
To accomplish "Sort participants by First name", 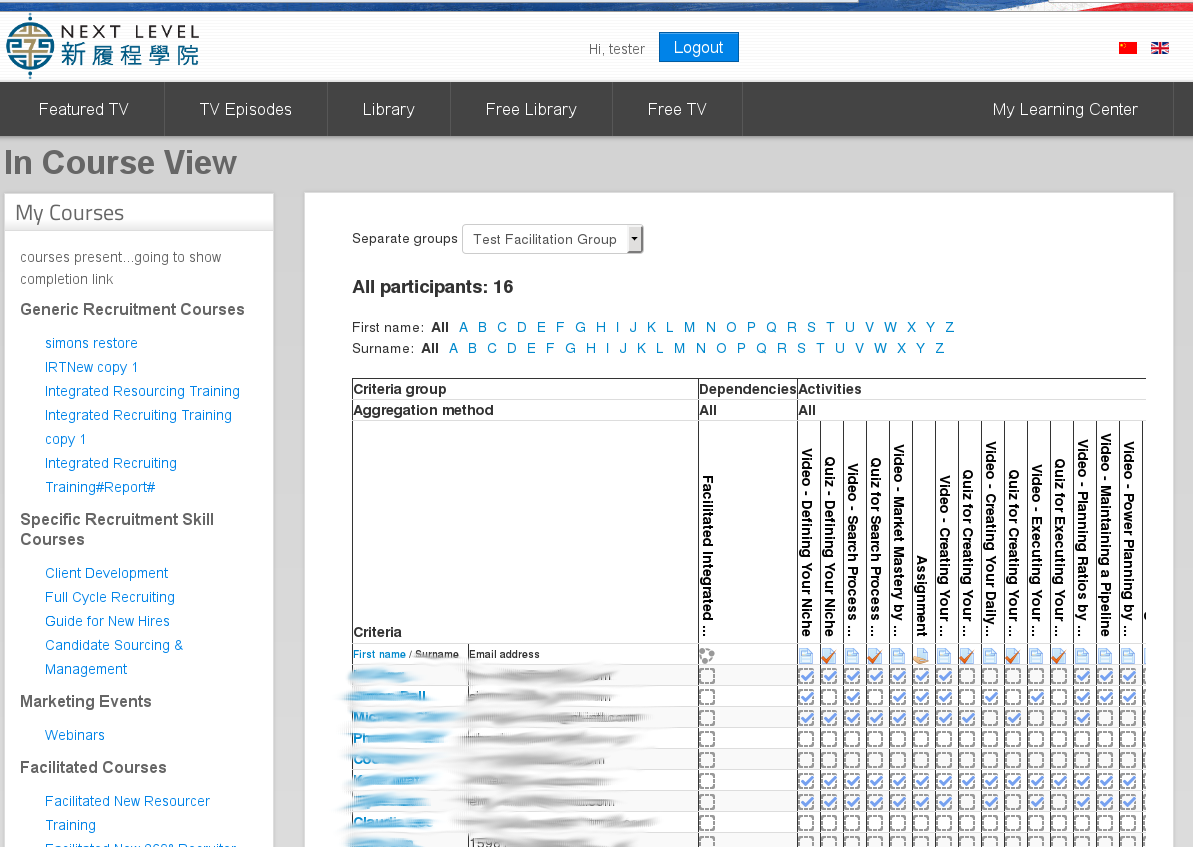I will coord(379,654).
